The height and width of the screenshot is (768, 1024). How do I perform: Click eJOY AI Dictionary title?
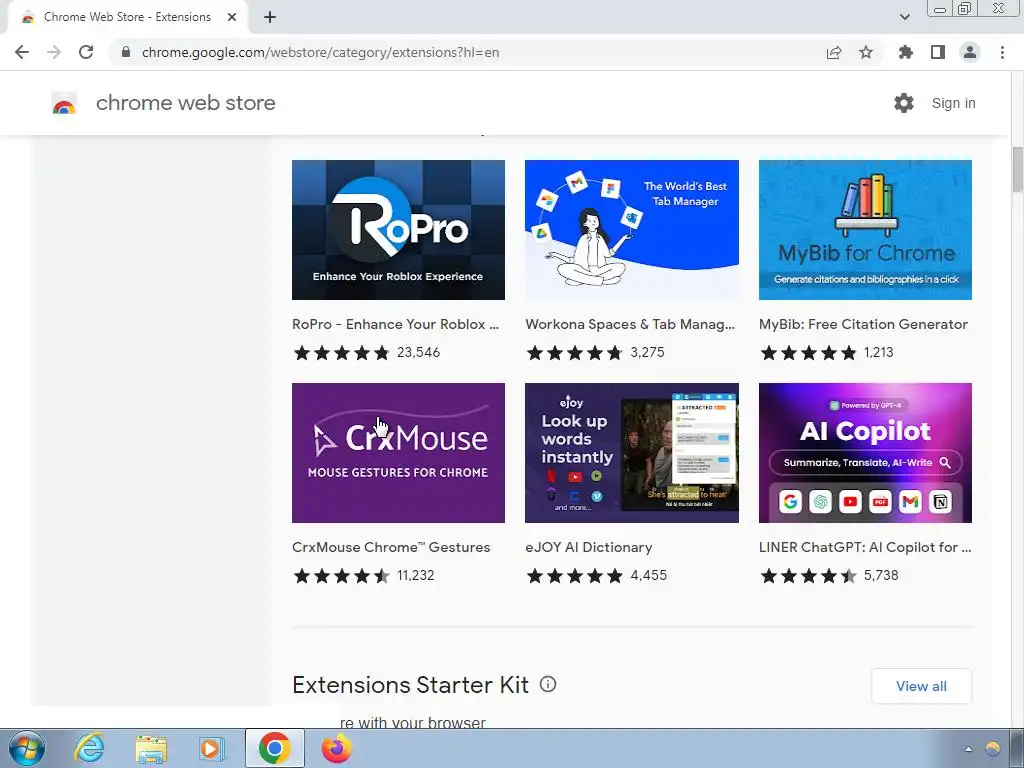coord(588,547)
